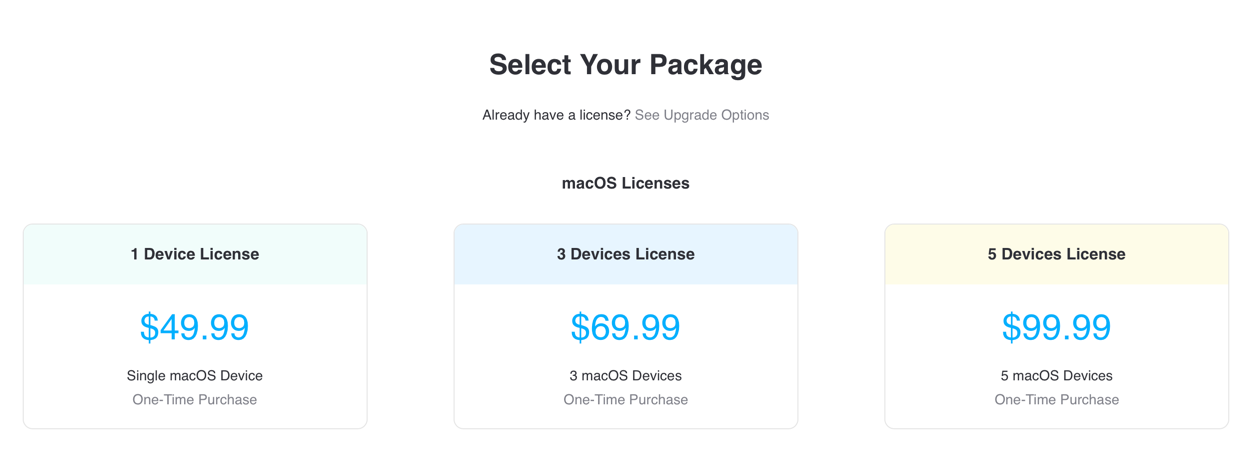Select the 1 Device License card header
This screenshot has height=455, width=1254.
[195, 254]
